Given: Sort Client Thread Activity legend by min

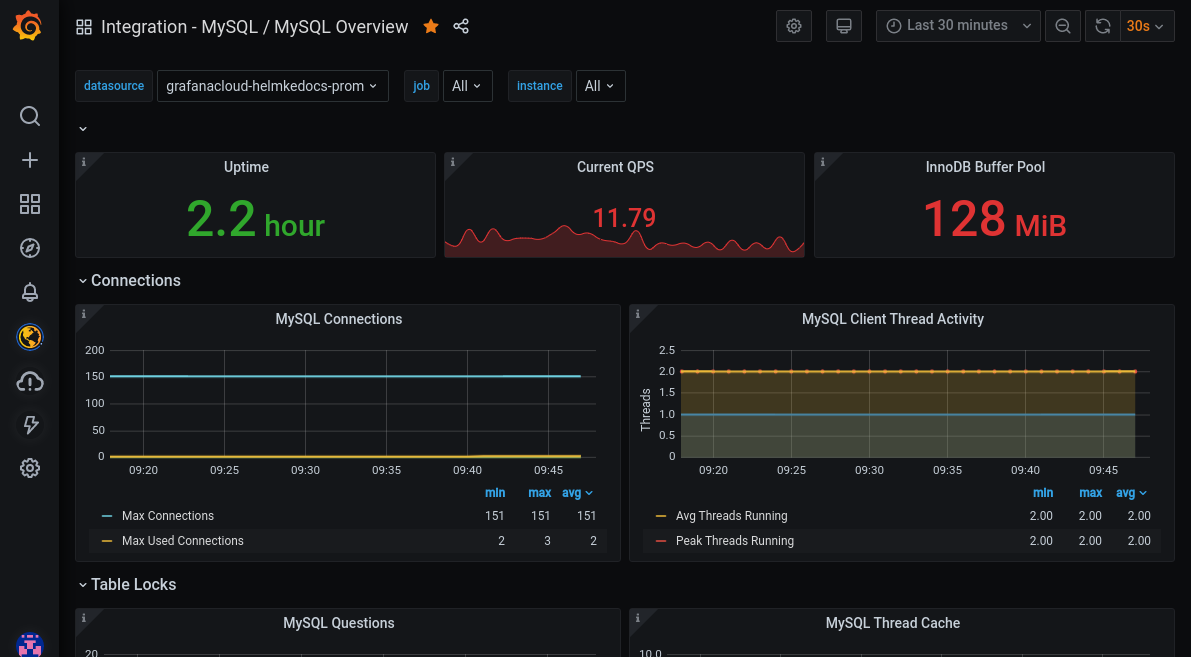Looking at the screenshot, I should 1043,493.
